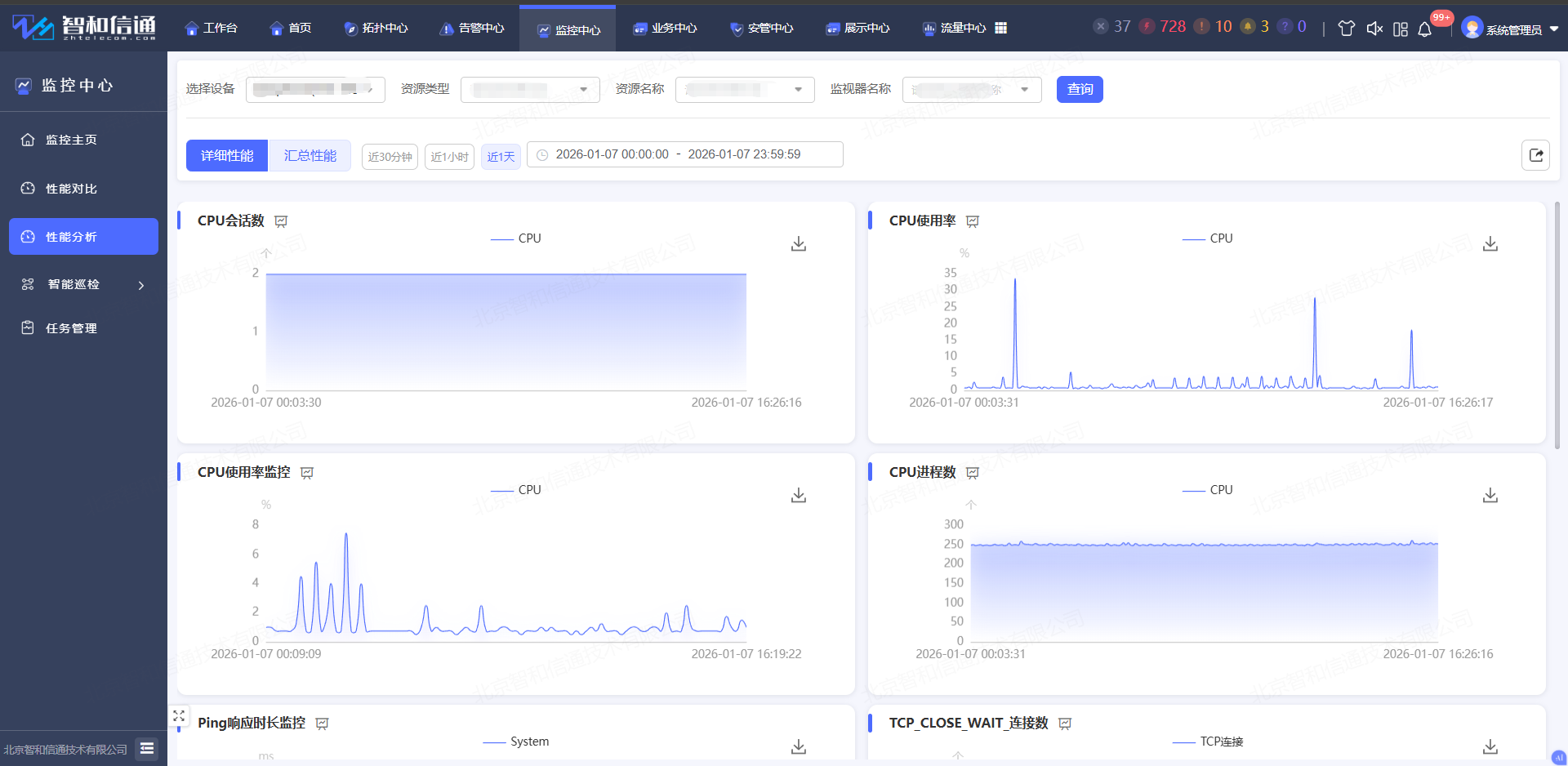The image size is (1568, 766).
Task: Open 告警中心 in top navigation
Action: pyautogui.click(x=472, y=29)
